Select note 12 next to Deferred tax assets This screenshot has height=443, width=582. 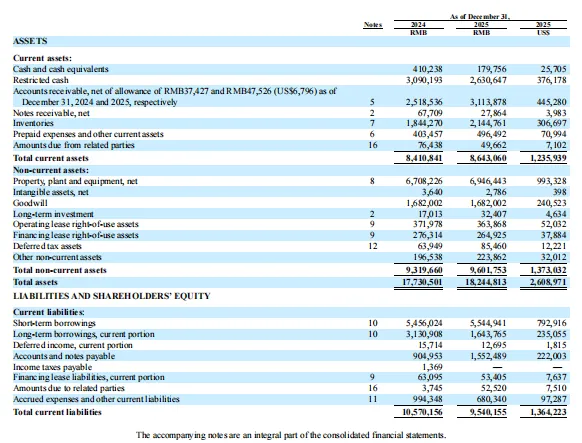373,246
